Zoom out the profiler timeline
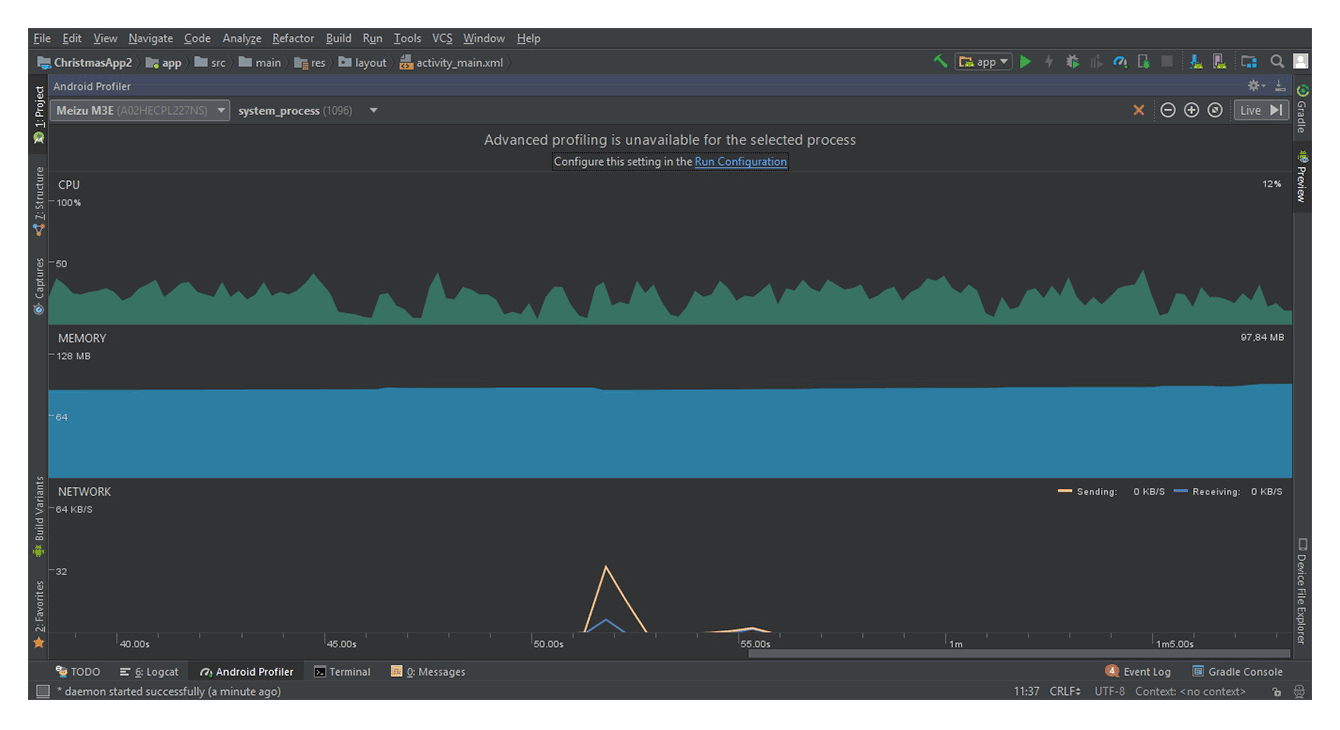The image size is (1340, 730). pos(1167,110)
